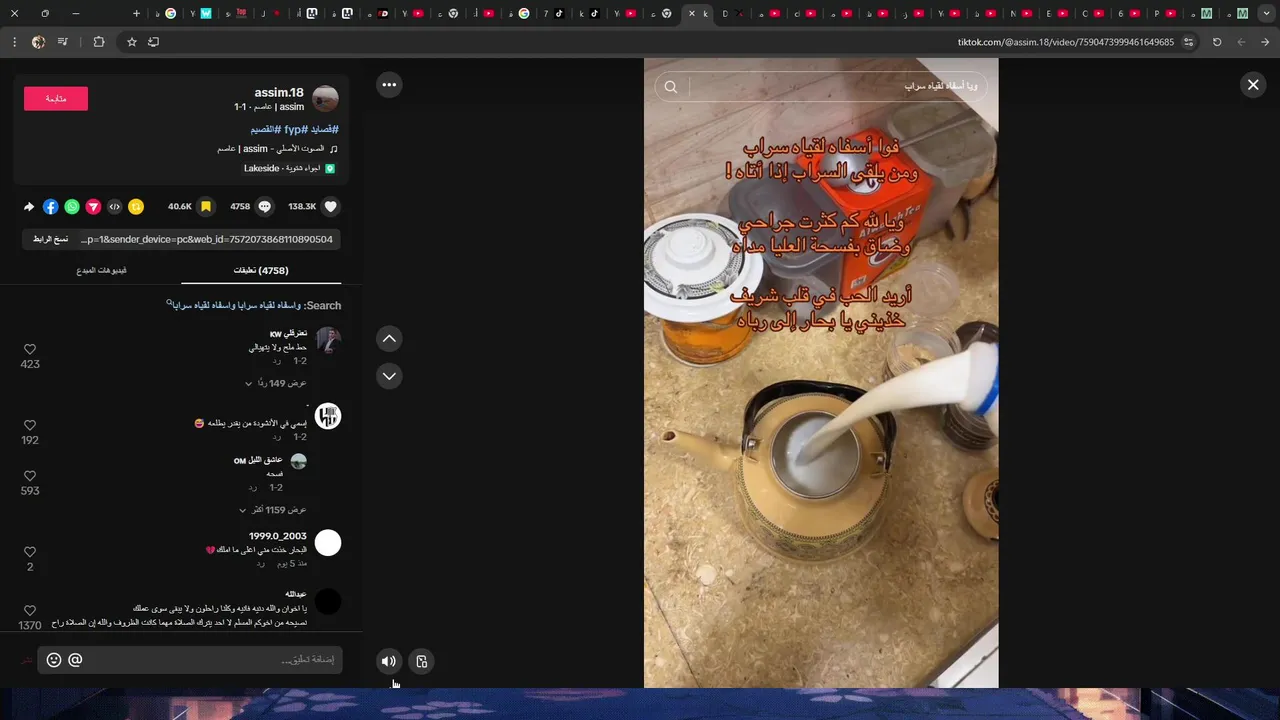This screenshot has height=720, width=1280.
Task: Open comments via the speech bubble icon
Action: point(265,207)
